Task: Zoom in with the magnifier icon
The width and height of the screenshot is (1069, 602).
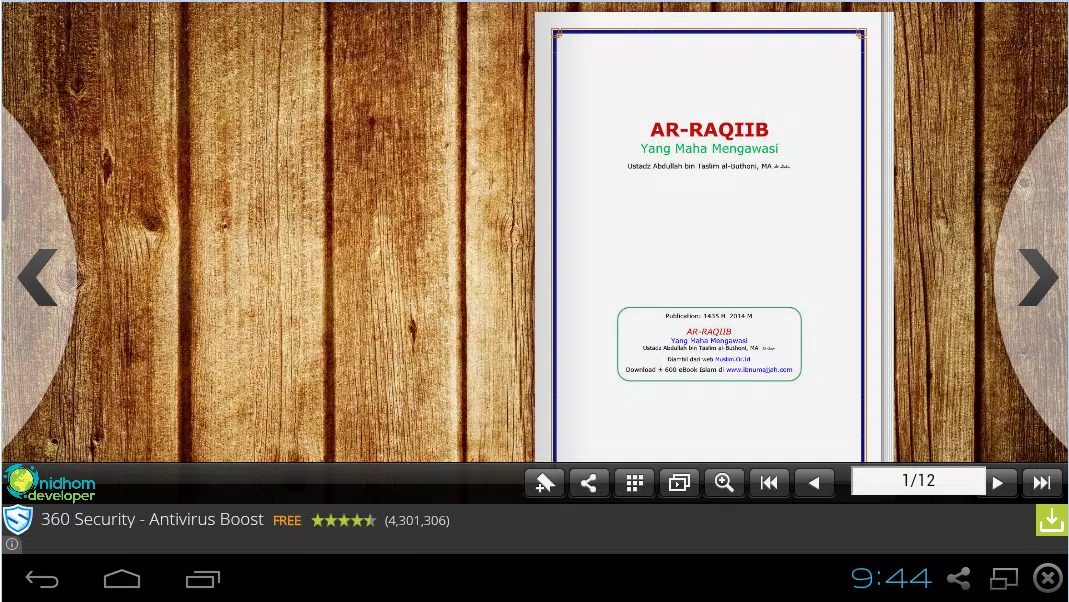Action: coord(724,483)
